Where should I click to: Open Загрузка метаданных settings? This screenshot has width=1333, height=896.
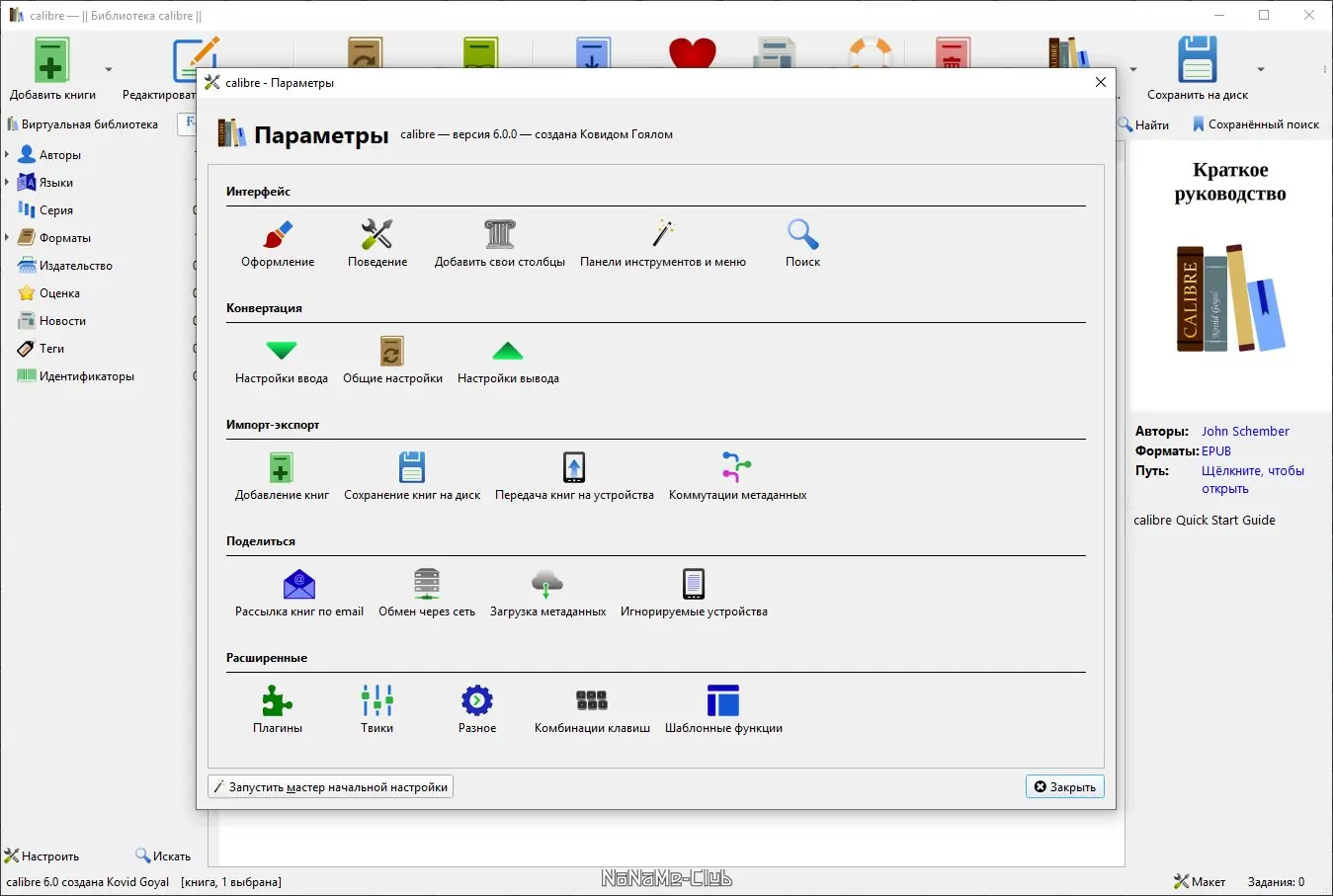[x=547, y=594]
